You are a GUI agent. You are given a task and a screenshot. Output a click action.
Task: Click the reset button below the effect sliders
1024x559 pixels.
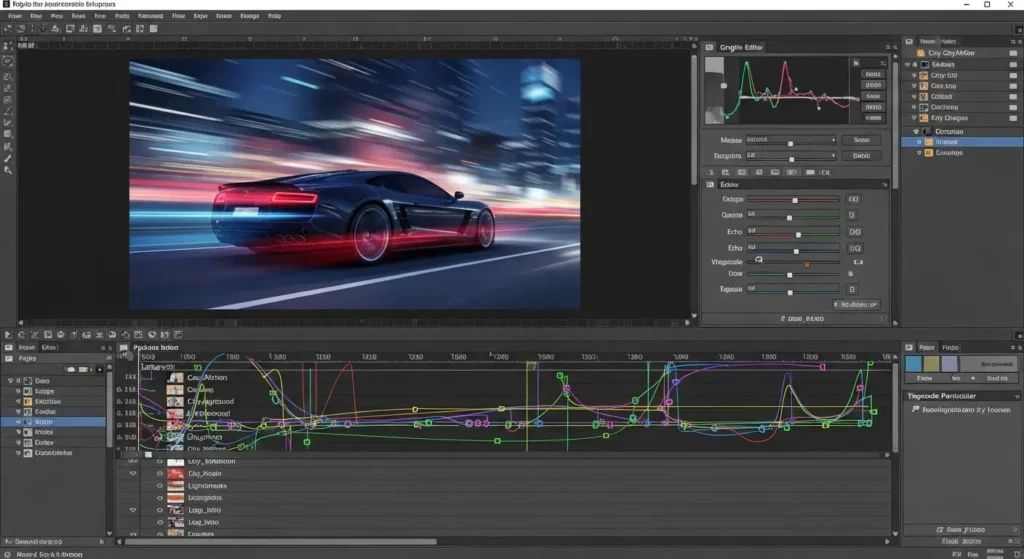coord(857,304)
